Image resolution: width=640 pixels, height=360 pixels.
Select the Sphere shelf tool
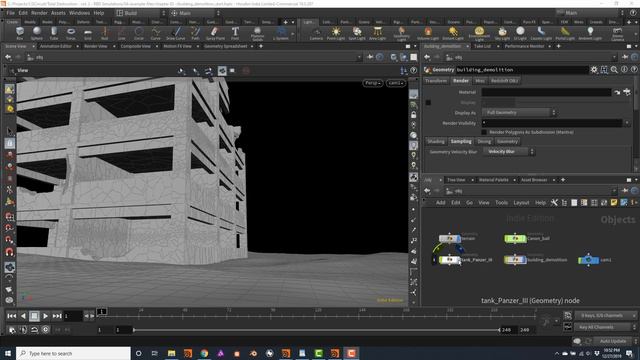coord(37,33)
